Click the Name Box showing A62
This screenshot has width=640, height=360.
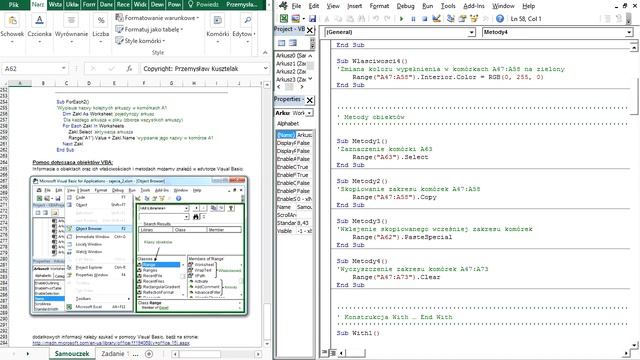31,69
